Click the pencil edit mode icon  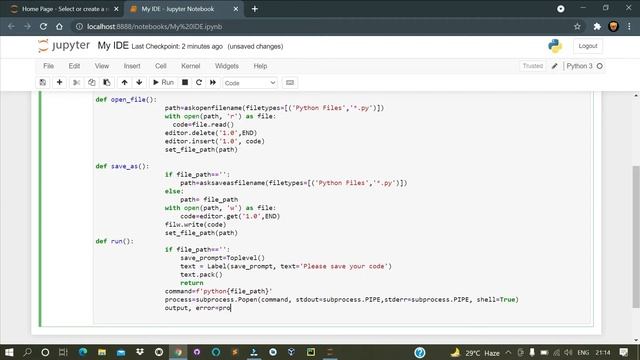point(554,66)
